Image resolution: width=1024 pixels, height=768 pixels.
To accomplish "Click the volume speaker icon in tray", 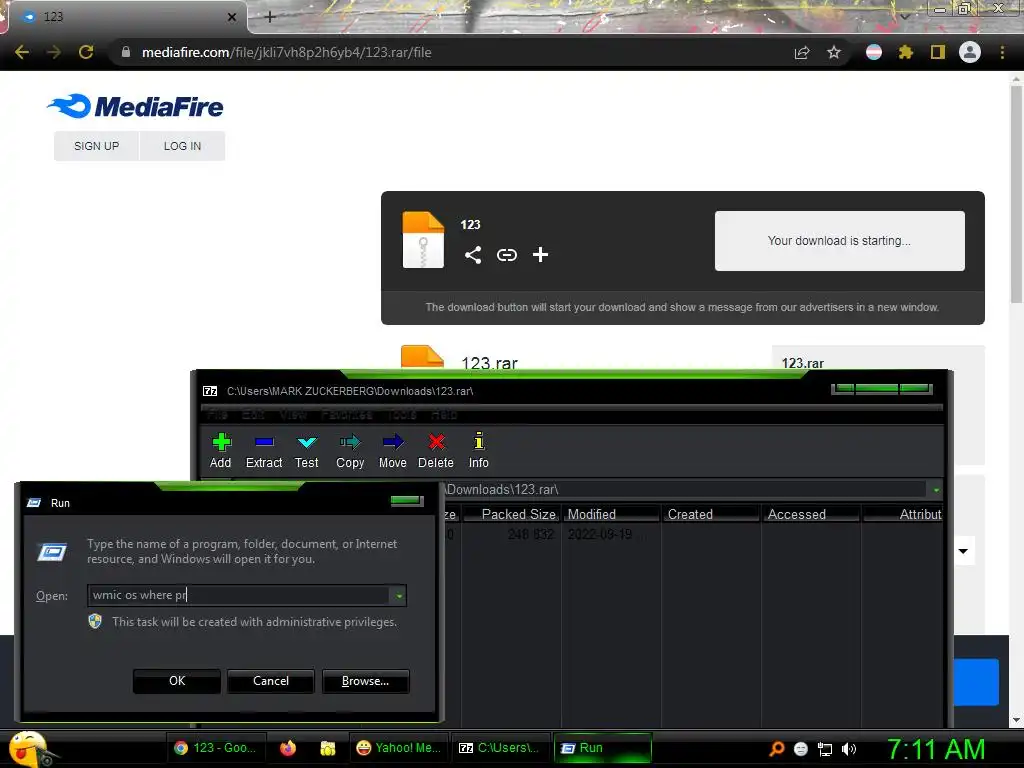I will (x=849, y=749).
